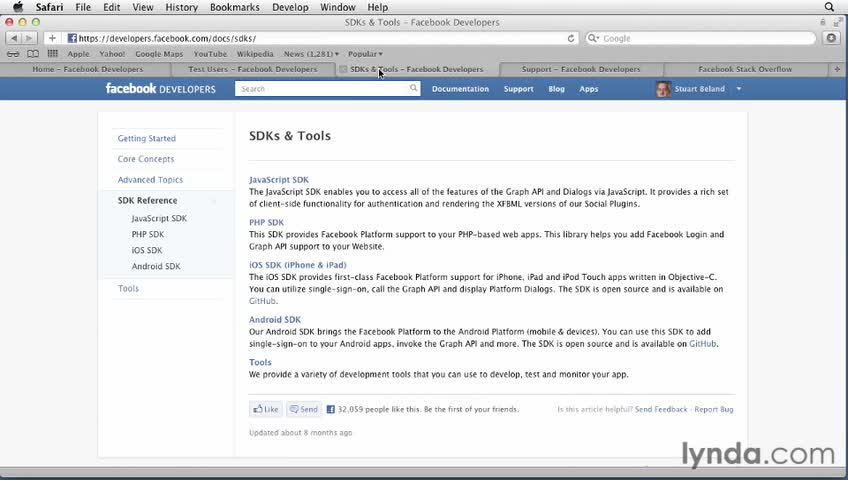848x480 pixels.
Task: Click Send Feedback link
Action: (x=661, y=409)
